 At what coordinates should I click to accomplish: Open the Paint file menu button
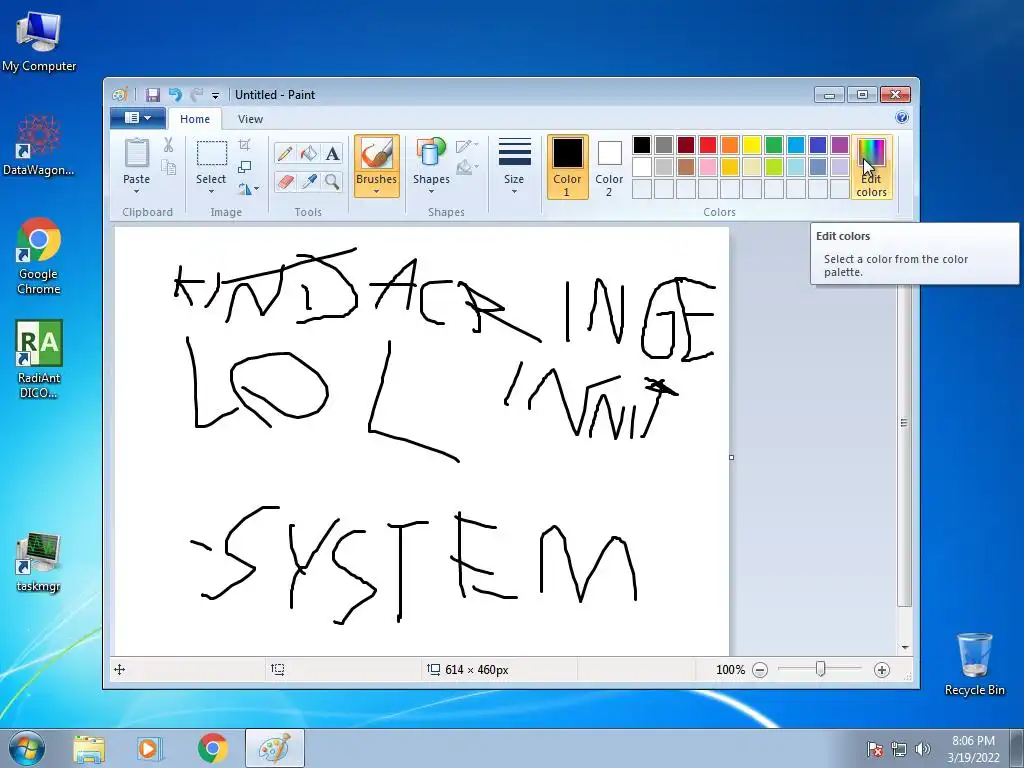[x=138, y=118]
